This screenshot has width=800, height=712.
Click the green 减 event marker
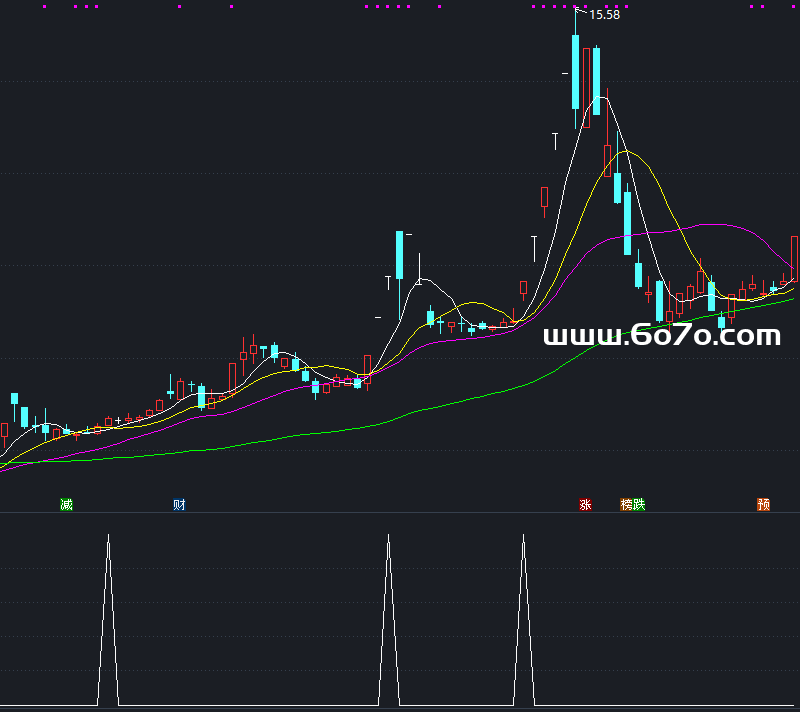click(x=66, y=504)
